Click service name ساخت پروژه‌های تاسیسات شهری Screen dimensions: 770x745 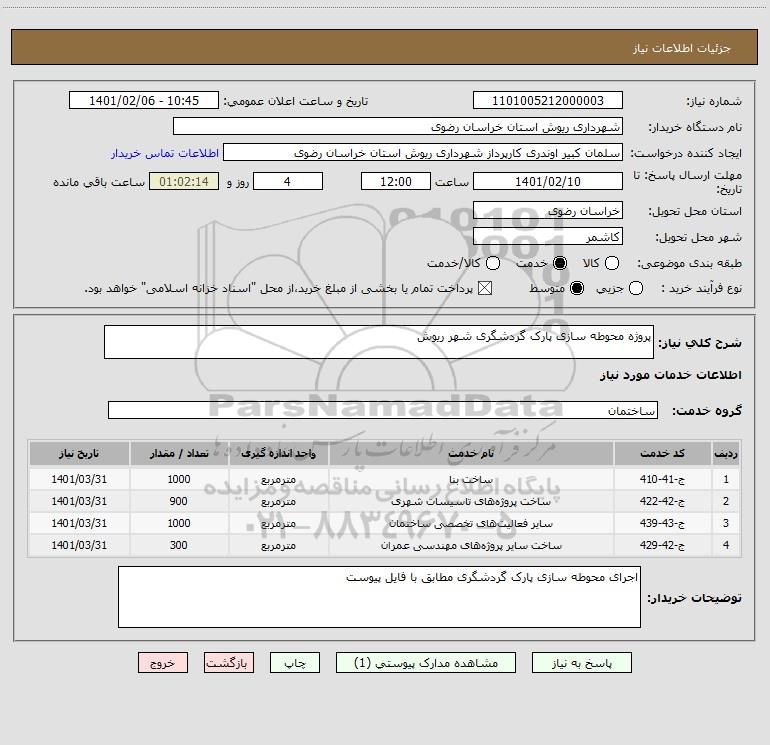pyautogui.click(x=470, y=501)
